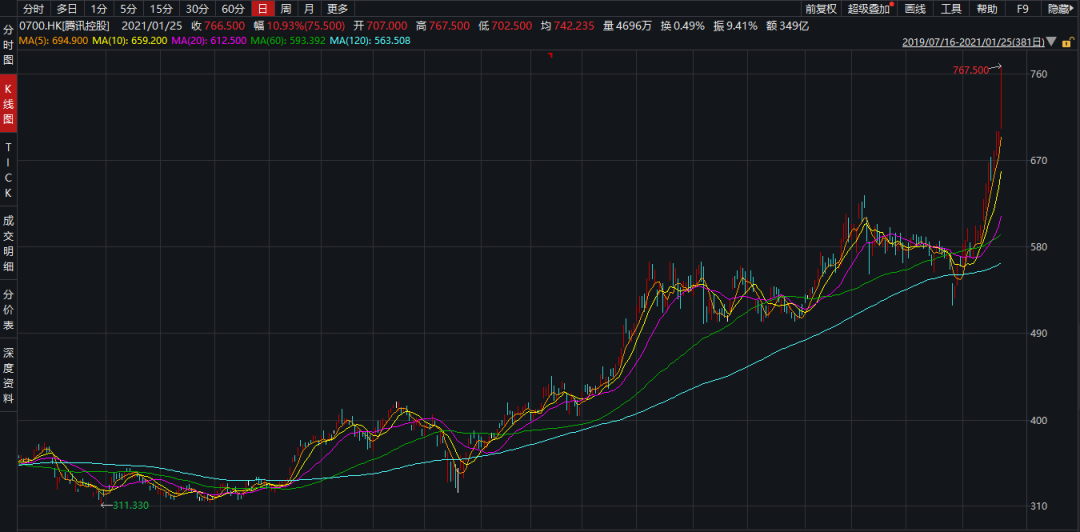Select the 5分 five-minute period
This screenshot has height=532, width=1080.
tap(128, 9)
